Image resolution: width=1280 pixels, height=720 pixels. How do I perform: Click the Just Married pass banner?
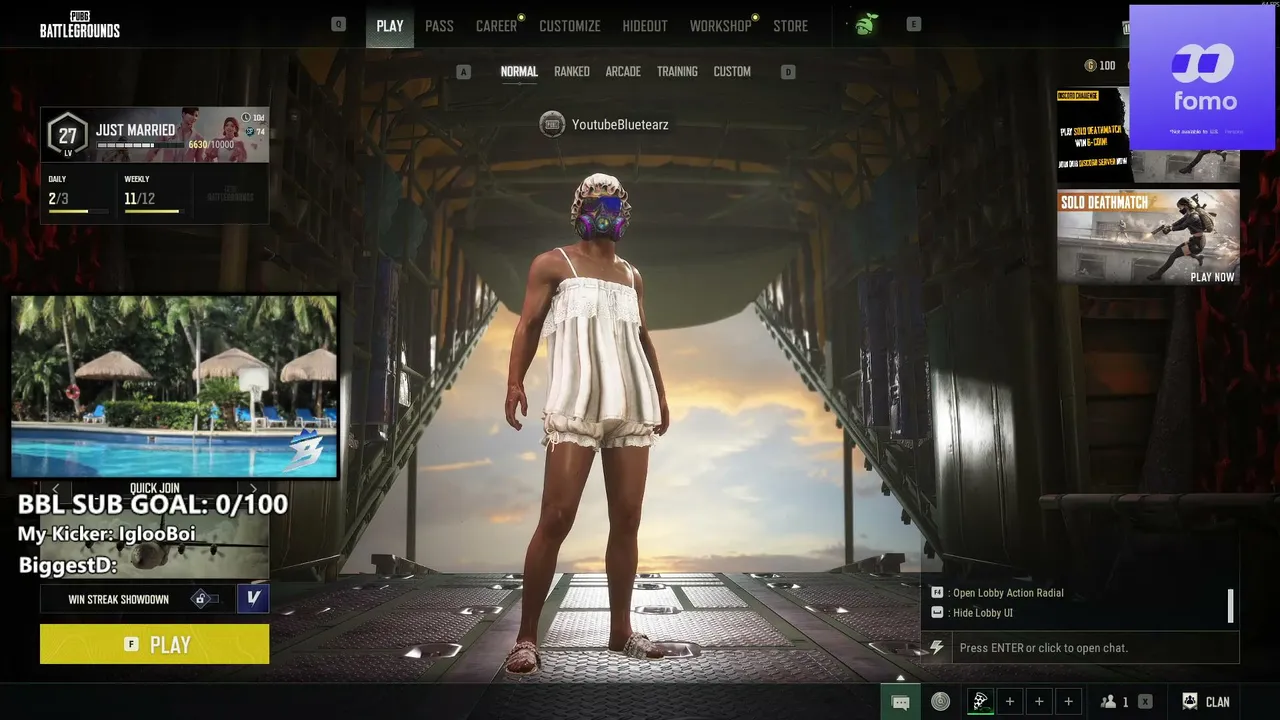point(154,135)
